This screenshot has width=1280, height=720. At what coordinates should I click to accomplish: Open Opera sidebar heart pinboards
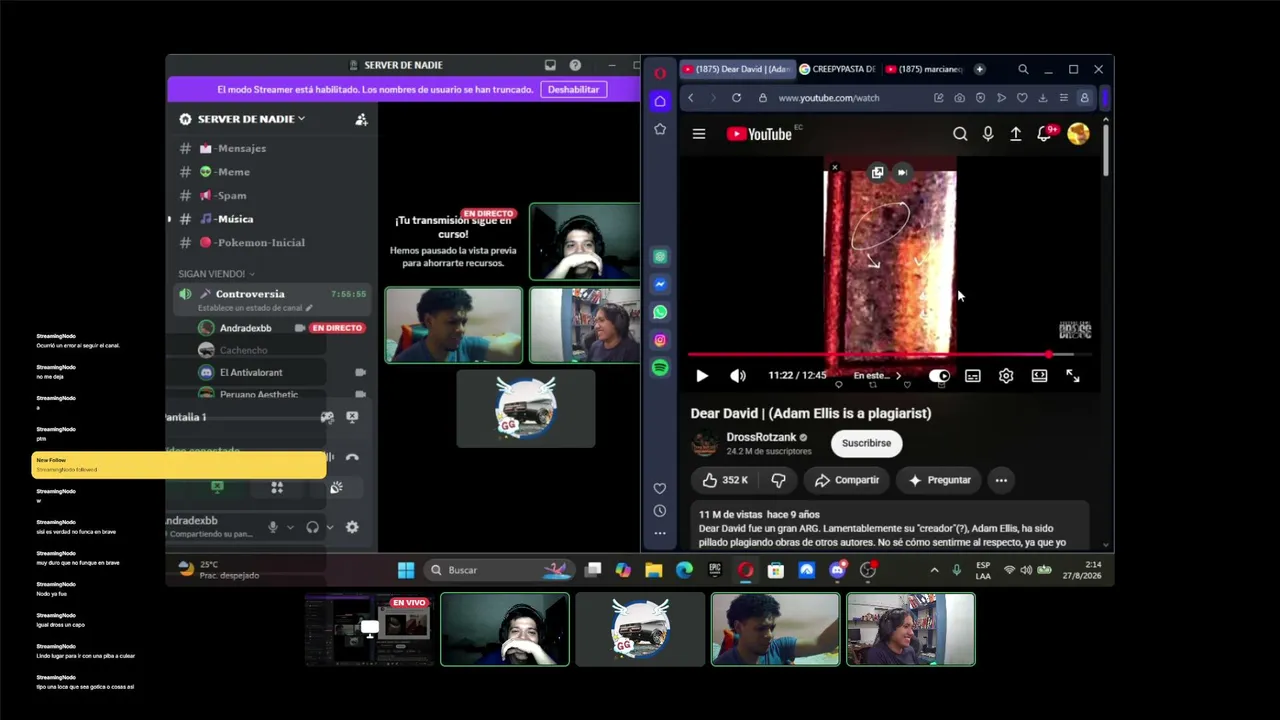[x=660, y=488]
